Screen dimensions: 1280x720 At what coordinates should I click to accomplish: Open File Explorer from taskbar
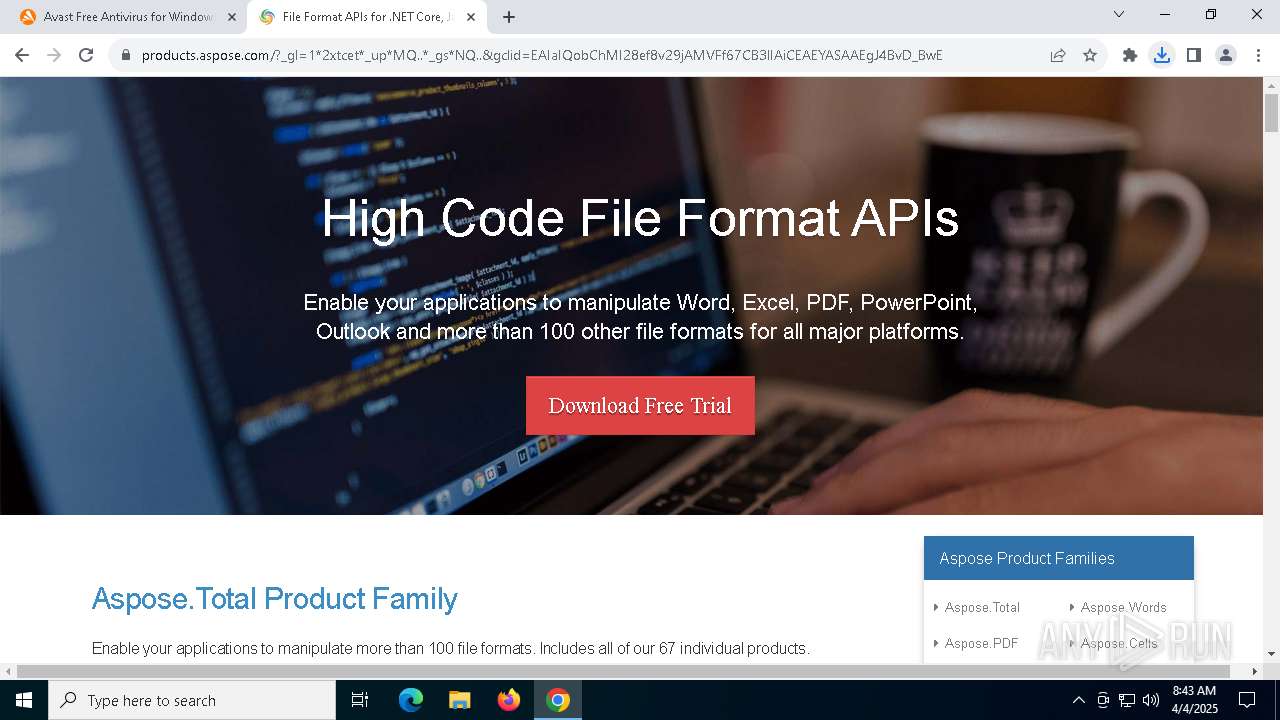(x=460, y=700)
